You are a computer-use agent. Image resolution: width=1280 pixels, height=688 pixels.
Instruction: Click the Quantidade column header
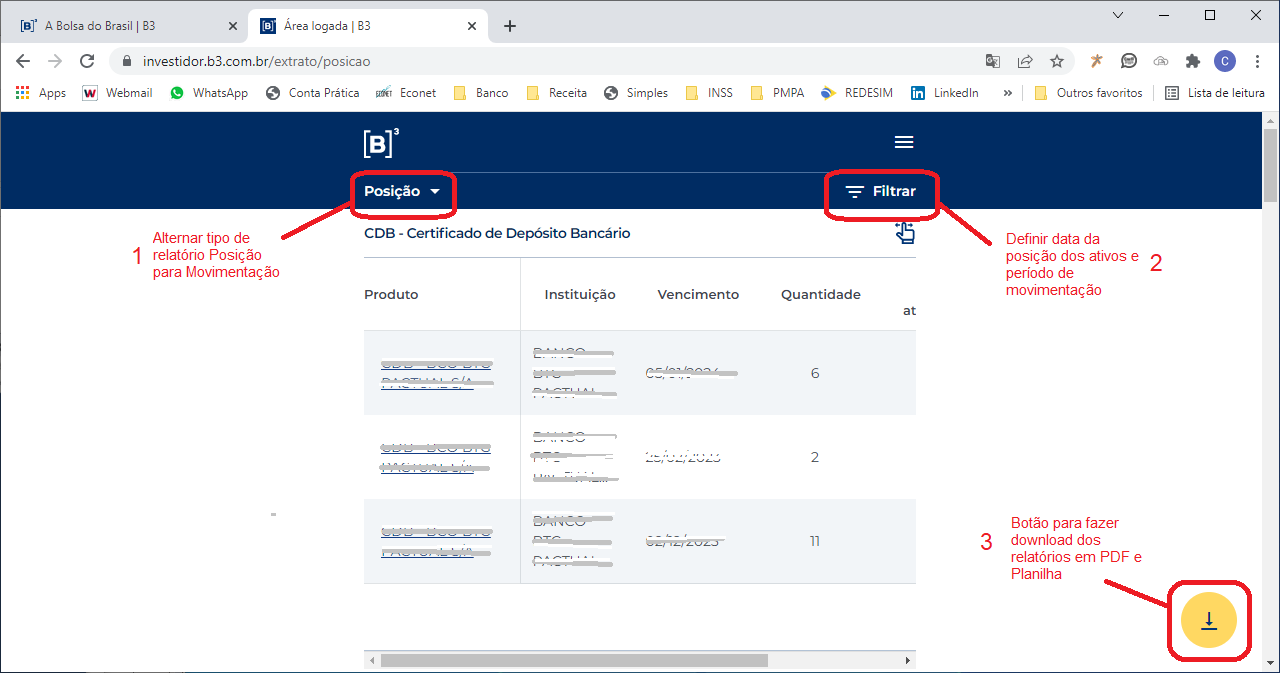[x=821, y=295]
